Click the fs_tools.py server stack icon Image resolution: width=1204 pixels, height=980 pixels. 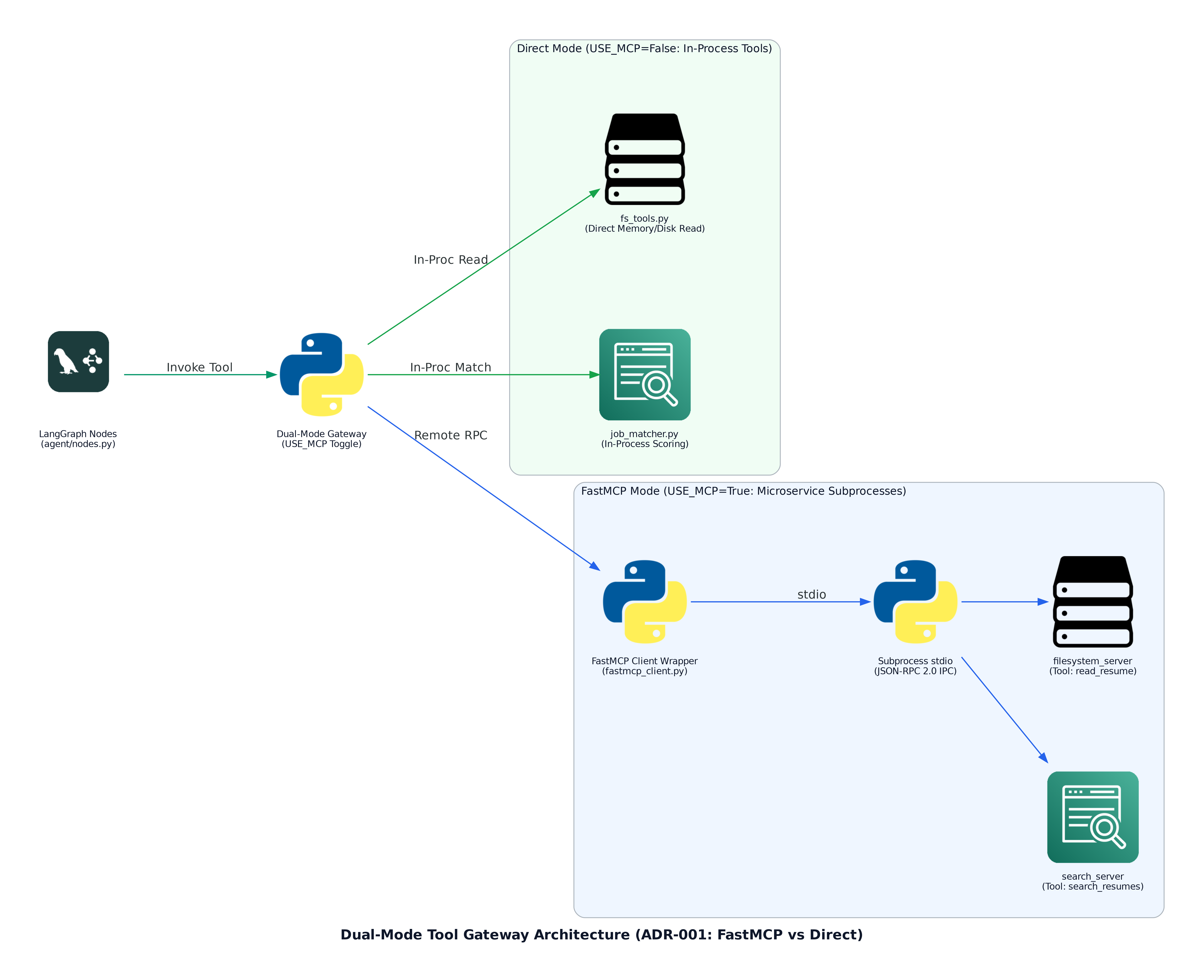coord(645,159)
